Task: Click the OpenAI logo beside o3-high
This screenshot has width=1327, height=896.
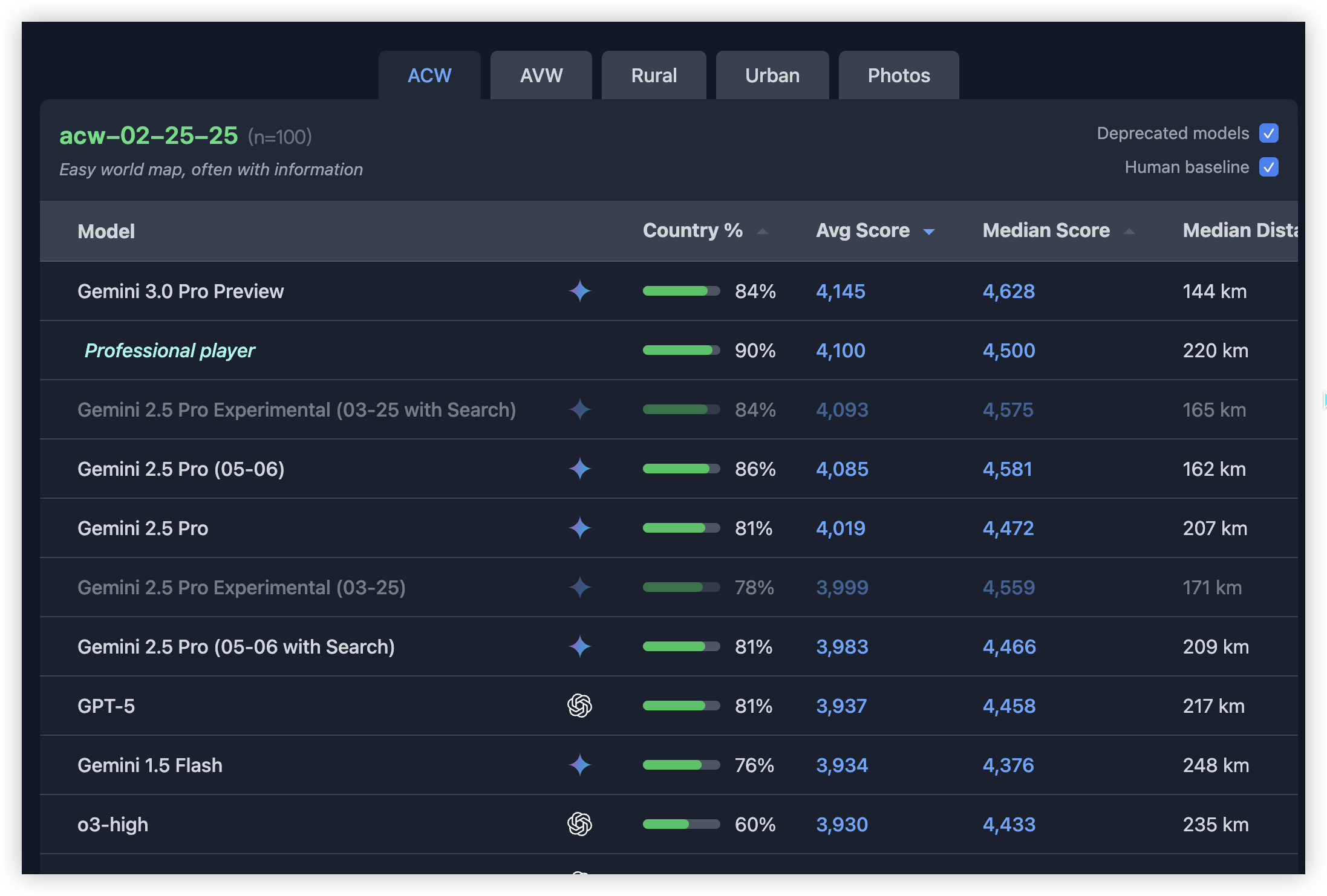Action: pyautogui.click(x=579, y=824)
